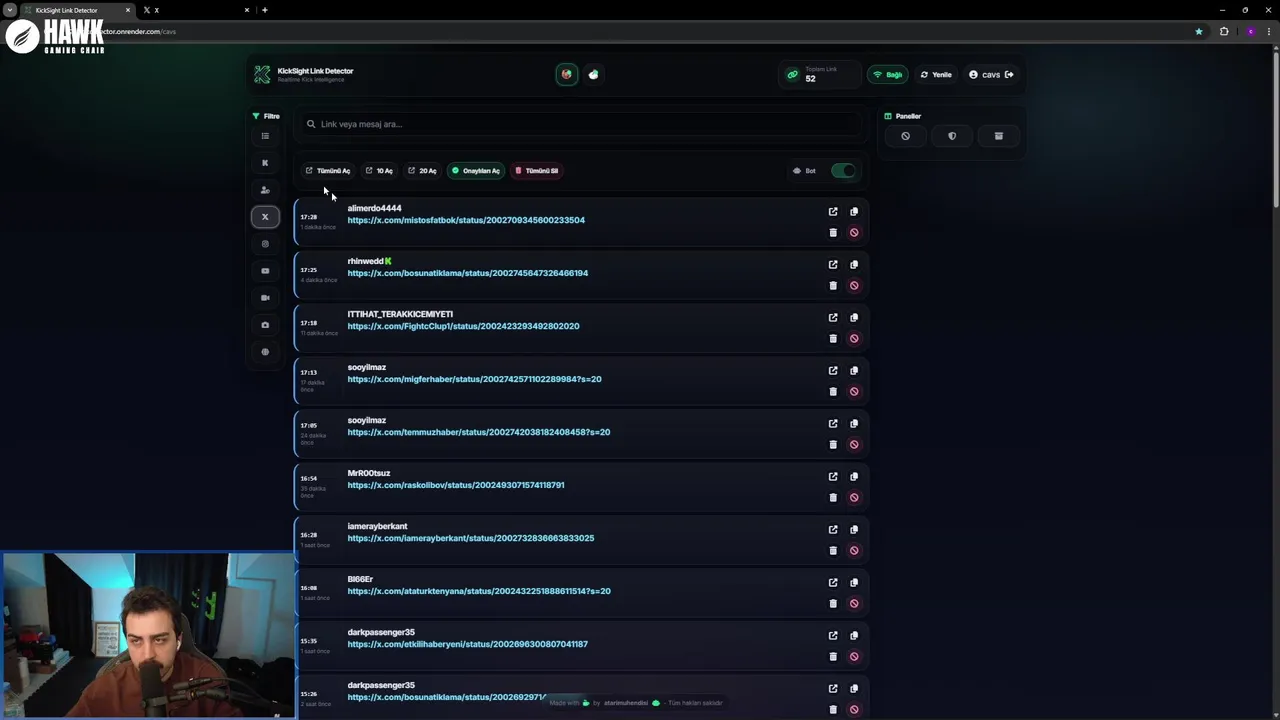
Task: Select the Kick filter icon in sidebar
Action: [x=265, y=163]
